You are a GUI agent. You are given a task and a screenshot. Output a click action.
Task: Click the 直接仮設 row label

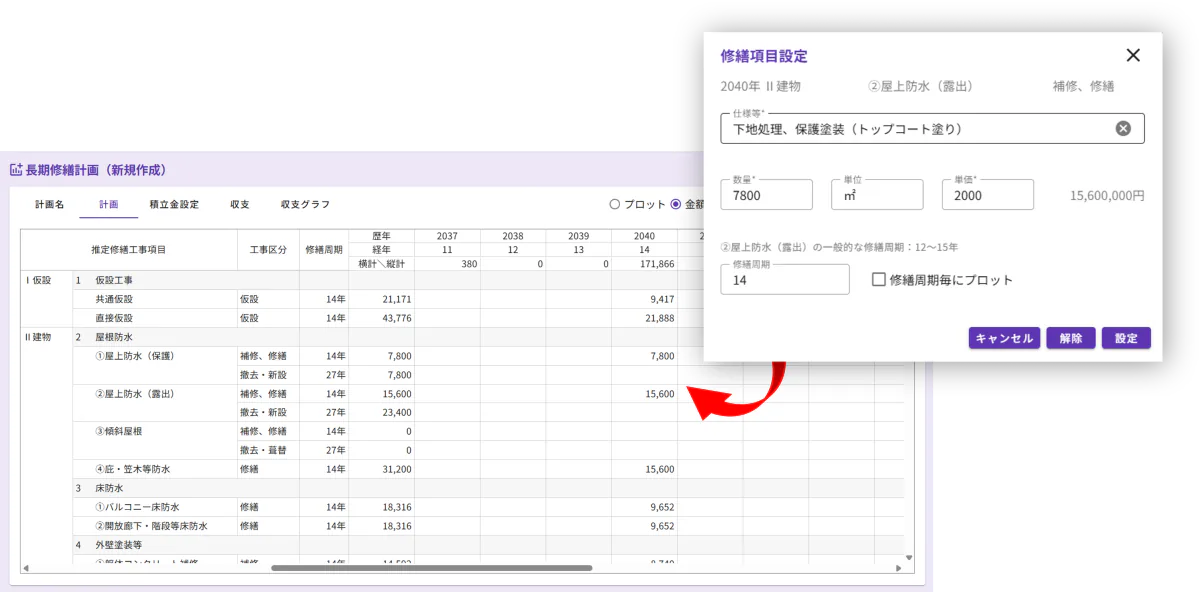[x=114, y=318]
